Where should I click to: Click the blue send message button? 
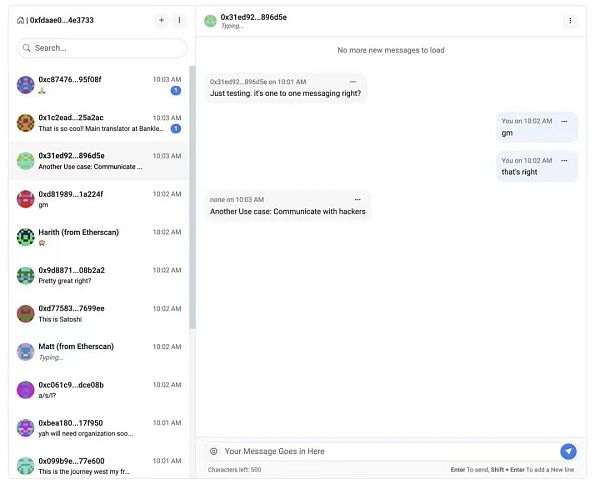tap(568, 451)
